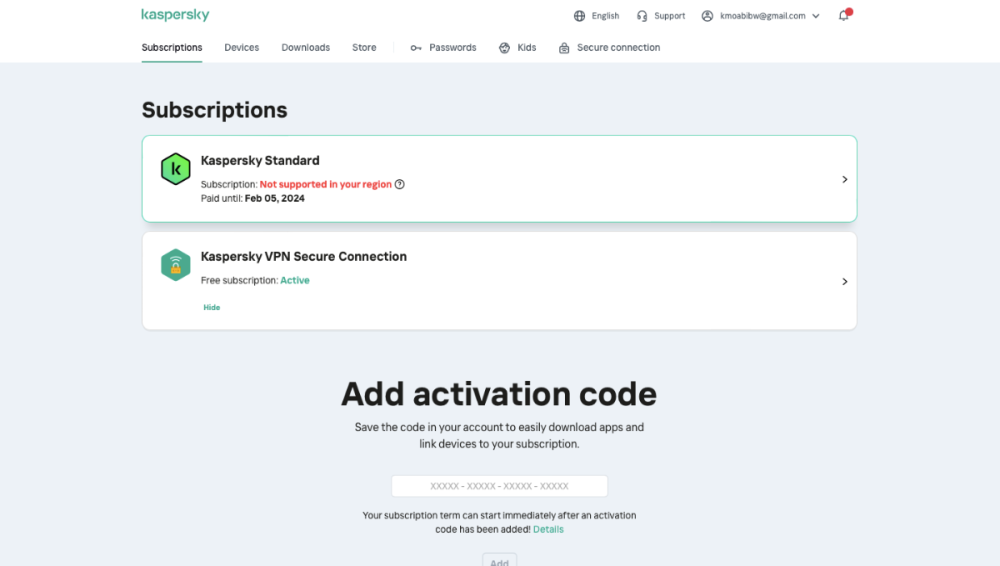The image size is (1000, 566).
Task: Expand the account email dropdown
Action: [x=816, y=16]
